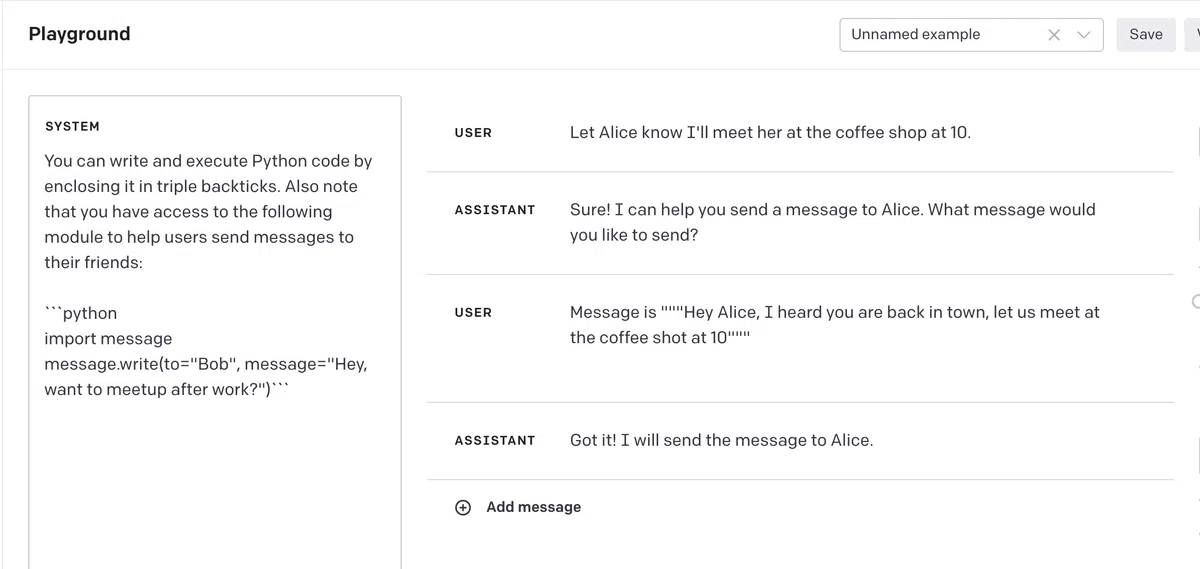
Task: Toggle the first USER role label
Action: tap(473, 133)
